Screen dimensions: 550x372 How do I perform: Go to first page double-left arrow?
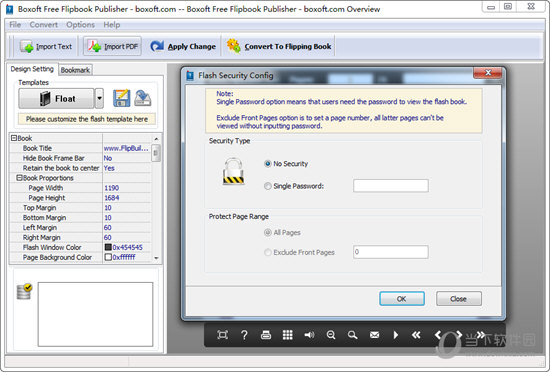pyautogui.click(x=416, y=335)
